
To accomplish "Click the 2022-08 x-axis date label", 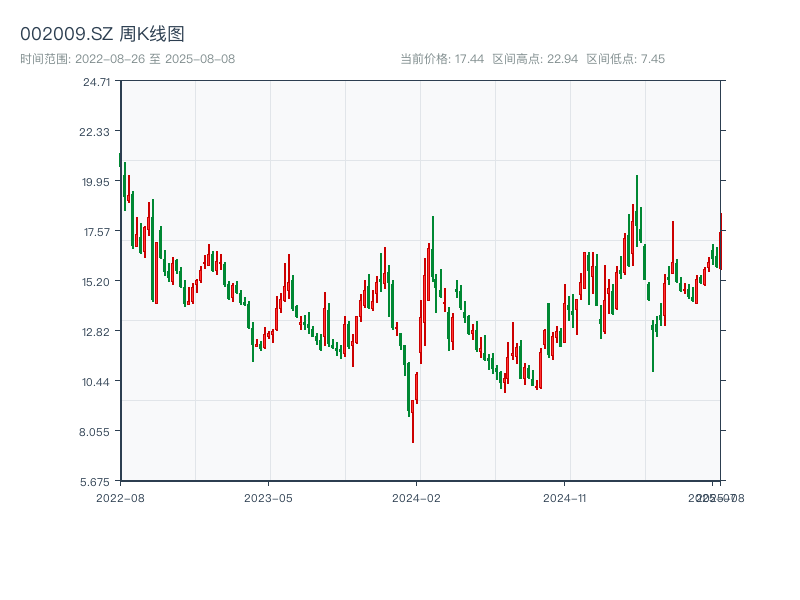I will point(120,497).
